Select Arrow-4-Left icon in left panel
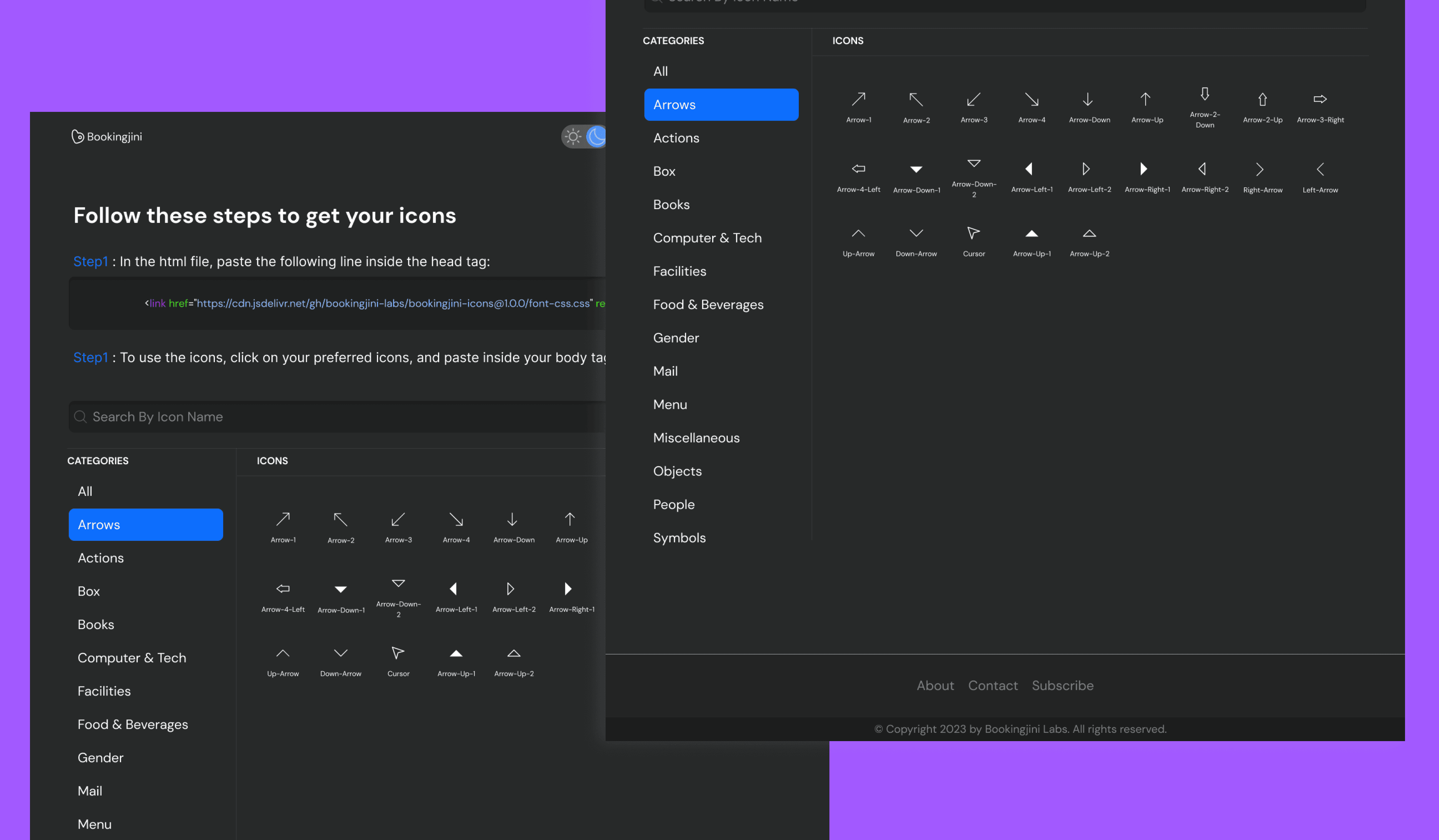The width and height of the screenshot is (1439, 840). 283,589
